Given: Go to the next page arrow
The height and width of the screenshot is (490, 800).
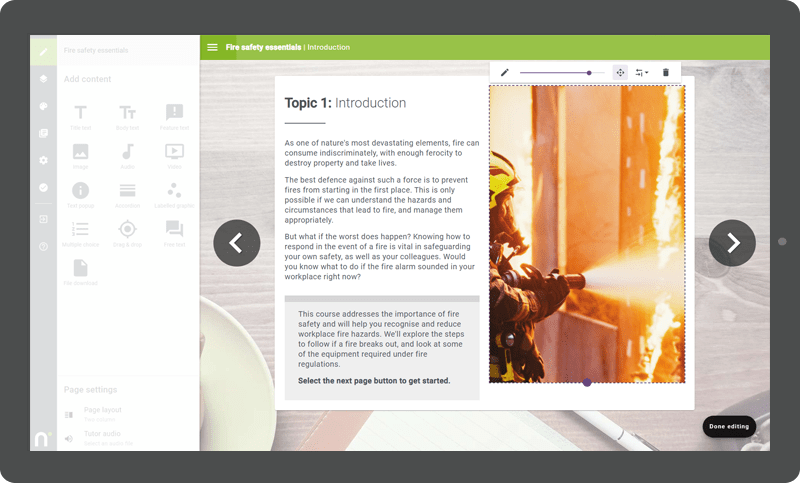Looking at the screenshot, I should [732, 243].
